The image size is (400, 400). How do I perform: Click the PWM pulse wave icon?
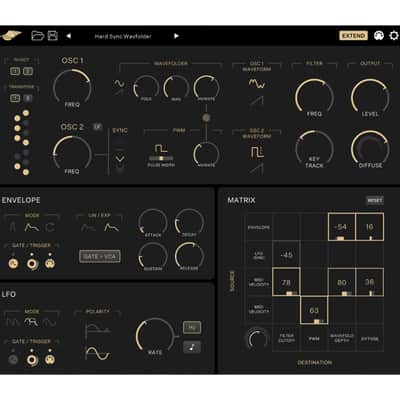click(x=161, y=148)
